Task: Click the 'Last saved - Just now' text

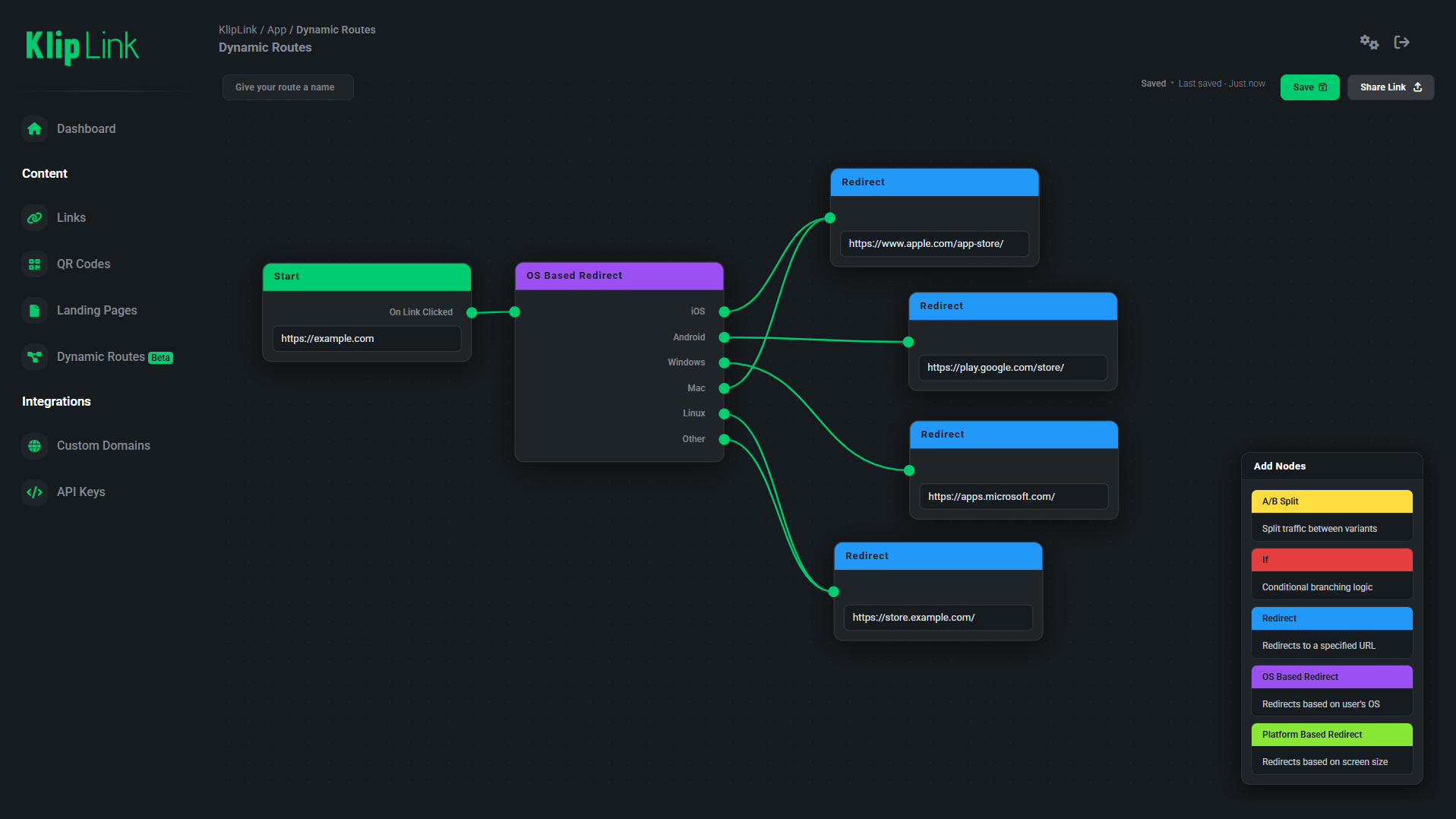Action: (x=1221, y=84)
